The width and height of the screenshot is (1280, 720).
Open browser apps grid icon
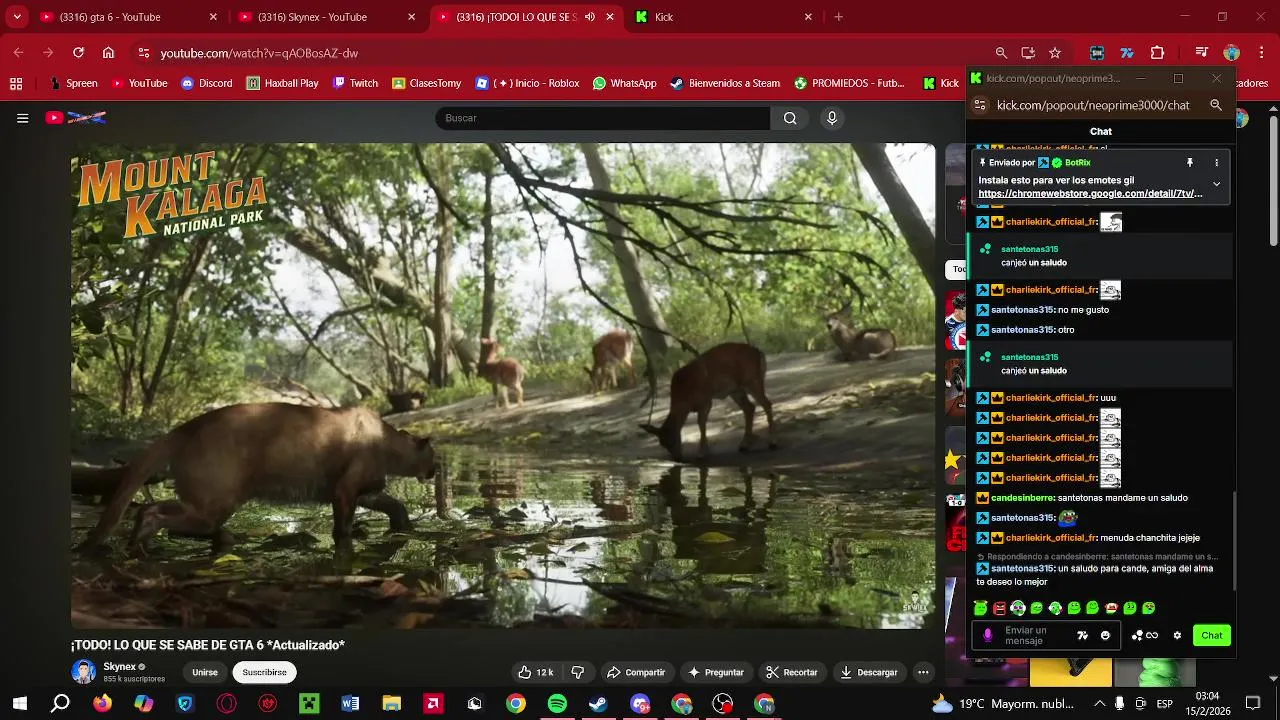tap(15, 83)
